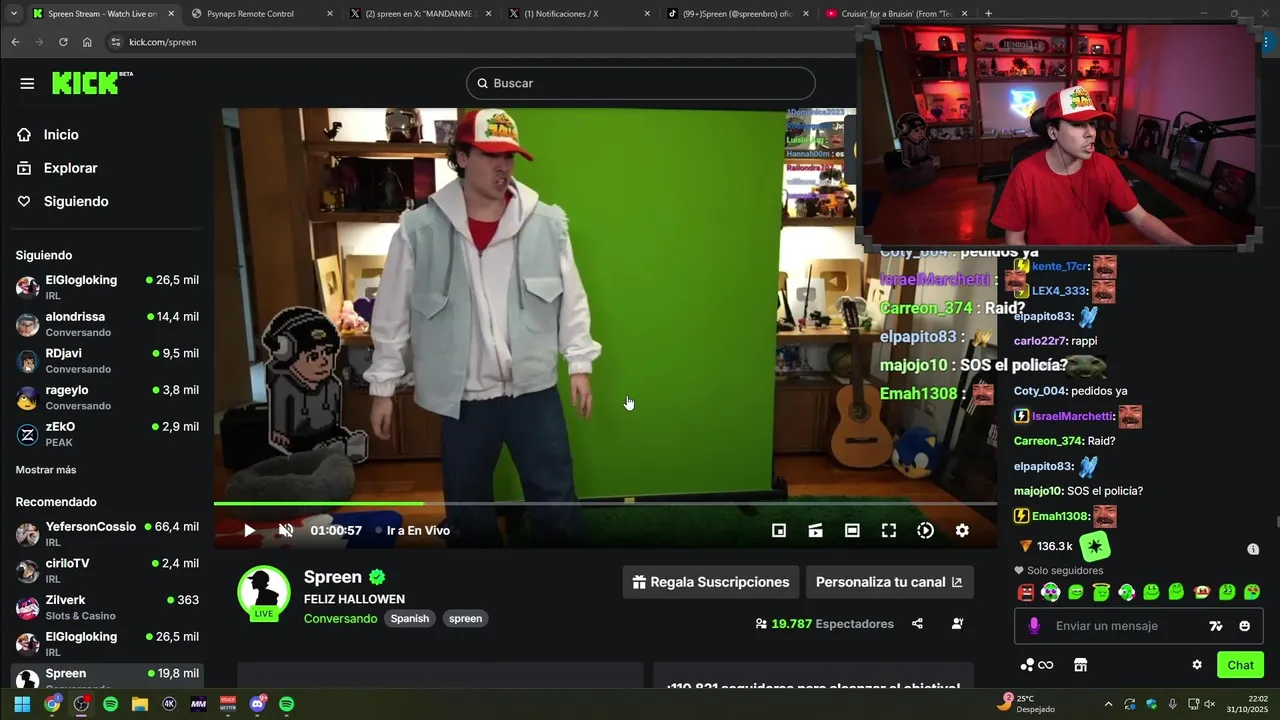
Task: Open Discord from the taskbar
Action: click(x=257, y=704)
